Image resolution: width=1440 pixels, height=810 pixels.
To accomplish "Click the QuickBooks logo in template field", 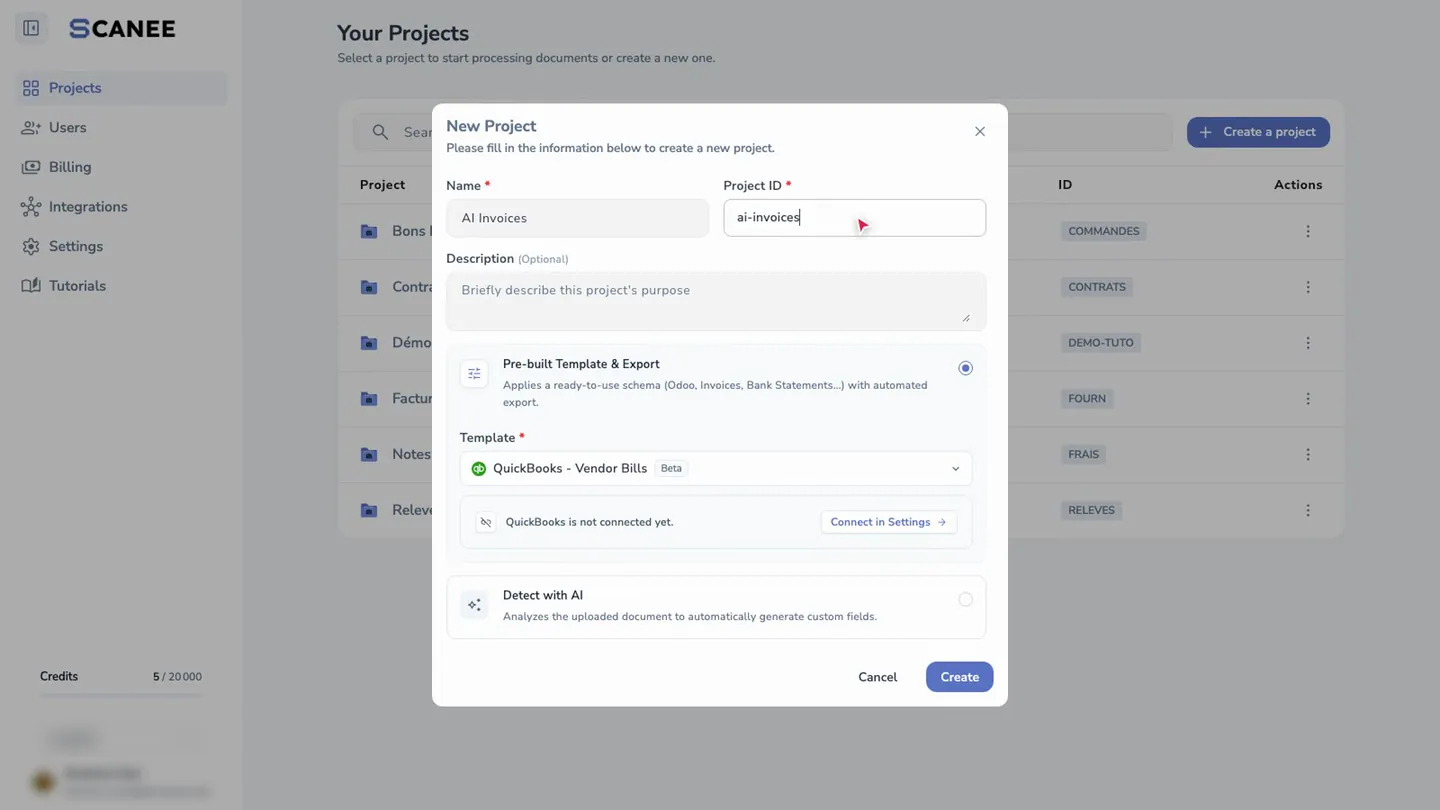I will point(479,468).
